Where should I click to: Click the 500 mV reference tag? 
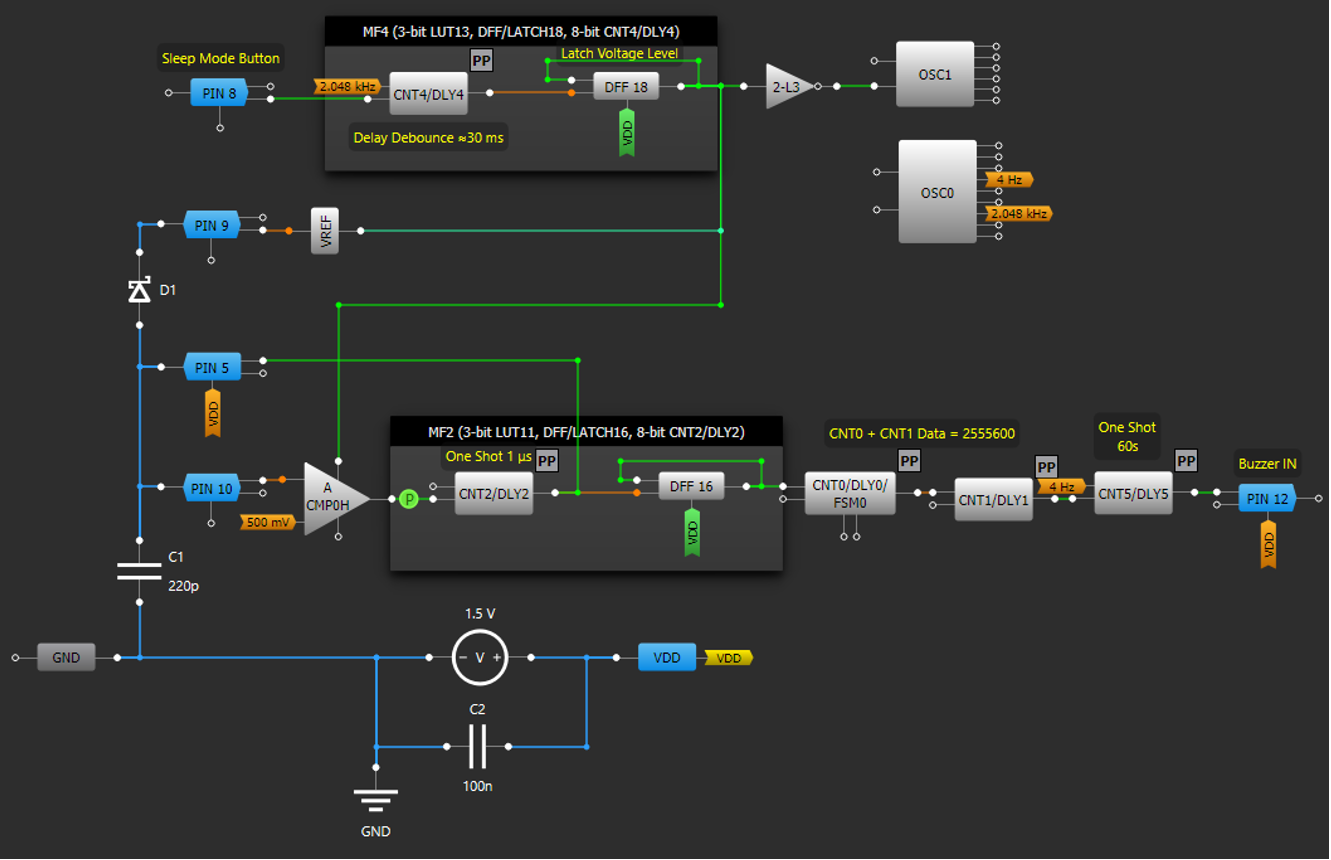[269, 522]
